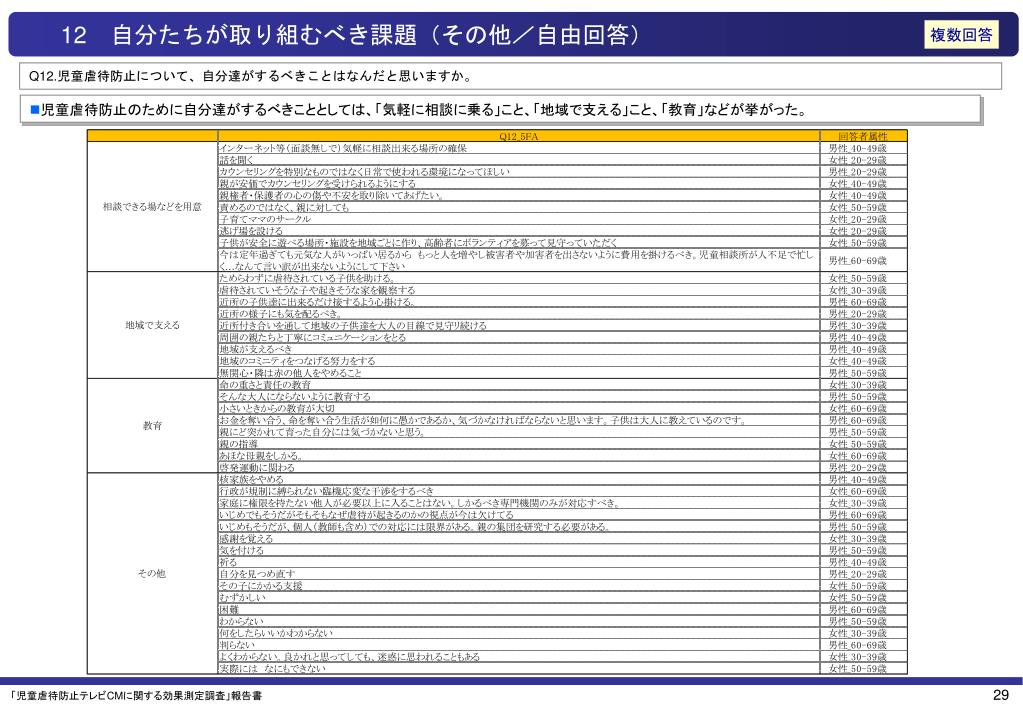The height and width of the screenshot is (708, 1023).
Task: Click the row '気を付ける'
Action: click(x=519, y=550)
